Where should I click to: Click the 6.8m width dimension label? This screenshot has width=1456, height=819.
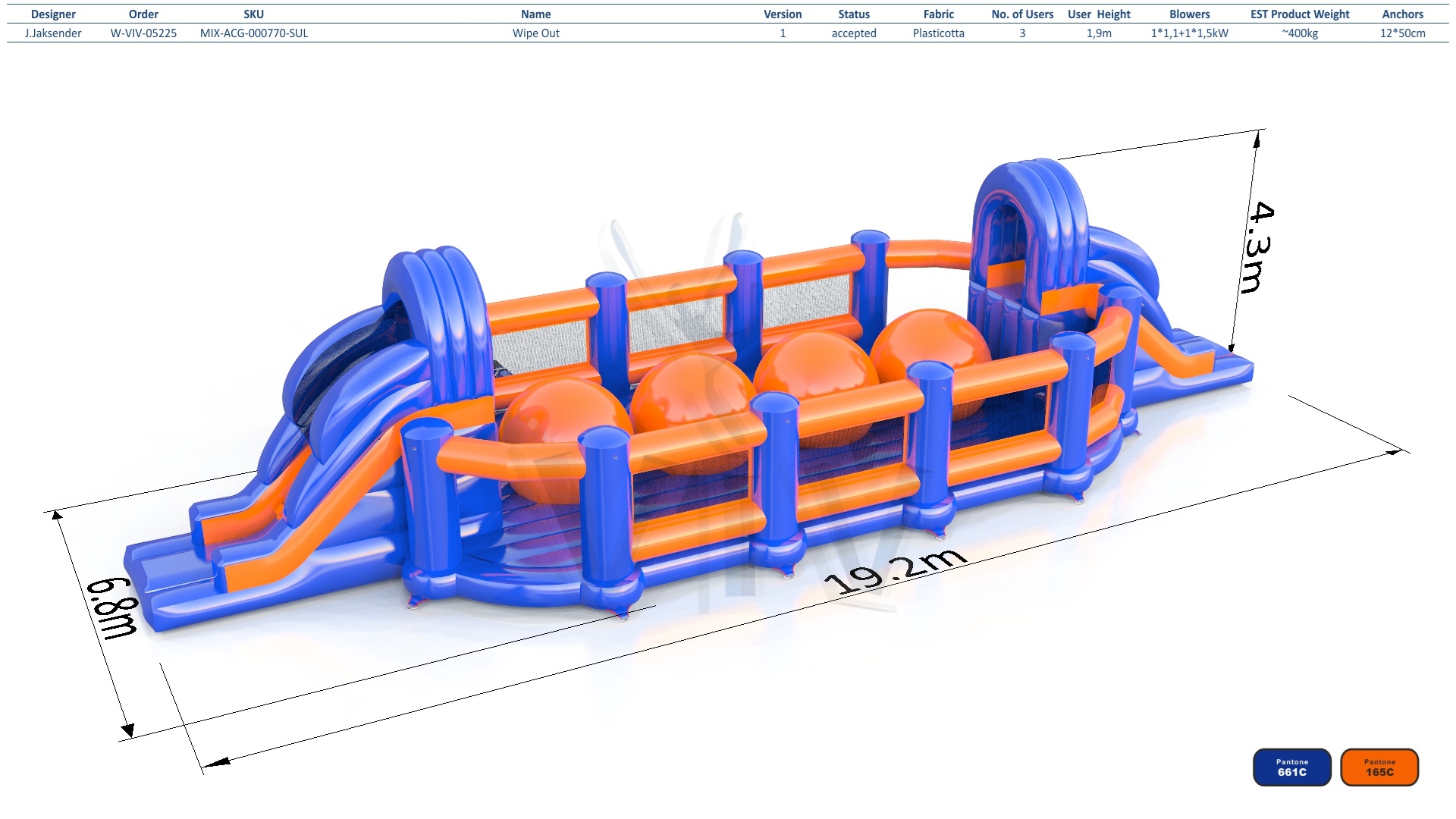(114, 608)
